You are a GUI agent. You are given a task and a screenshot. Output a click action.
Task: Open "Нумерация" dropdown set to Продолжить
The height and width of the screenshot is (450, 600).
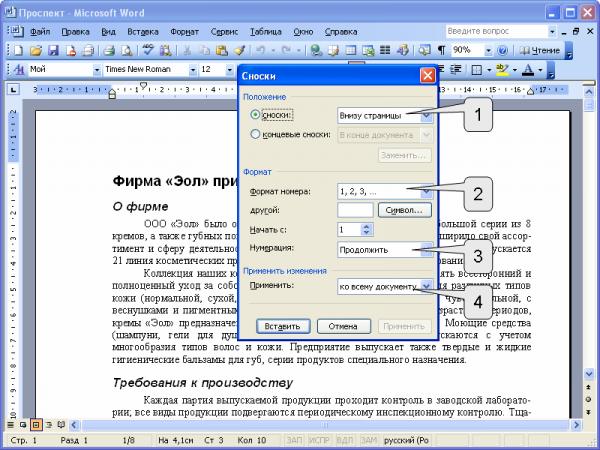coord(427,250)
